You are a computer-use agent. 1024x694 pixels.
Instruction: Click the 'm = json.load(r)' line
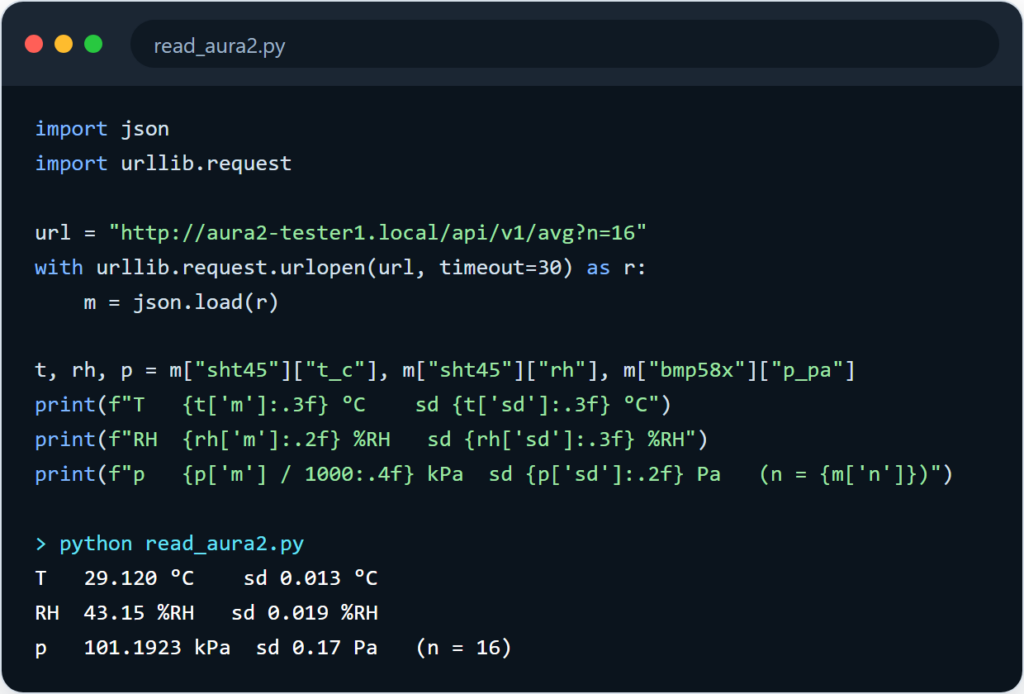[181, 302]
